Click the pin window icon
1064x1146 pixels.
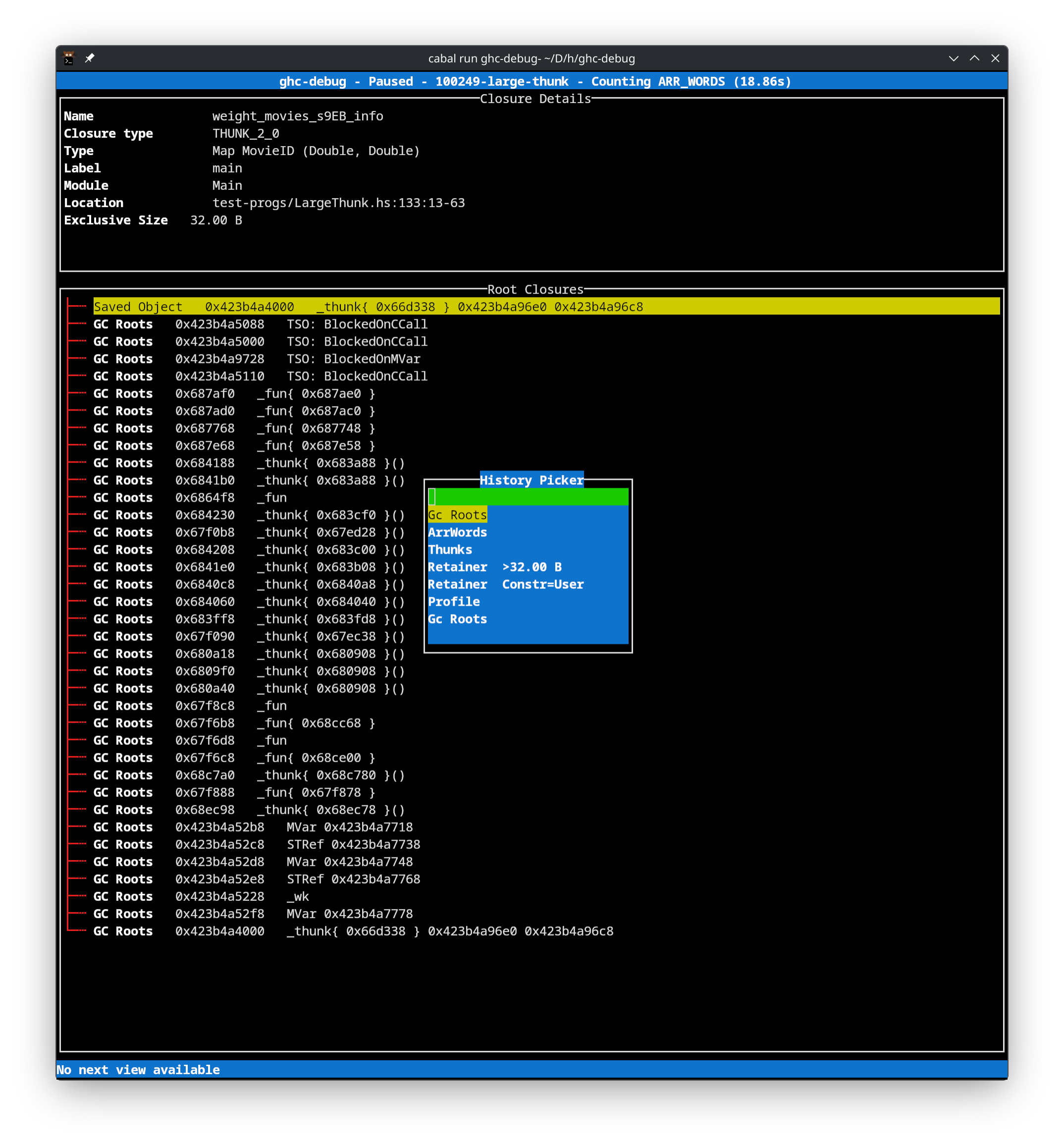pos(89,58)
